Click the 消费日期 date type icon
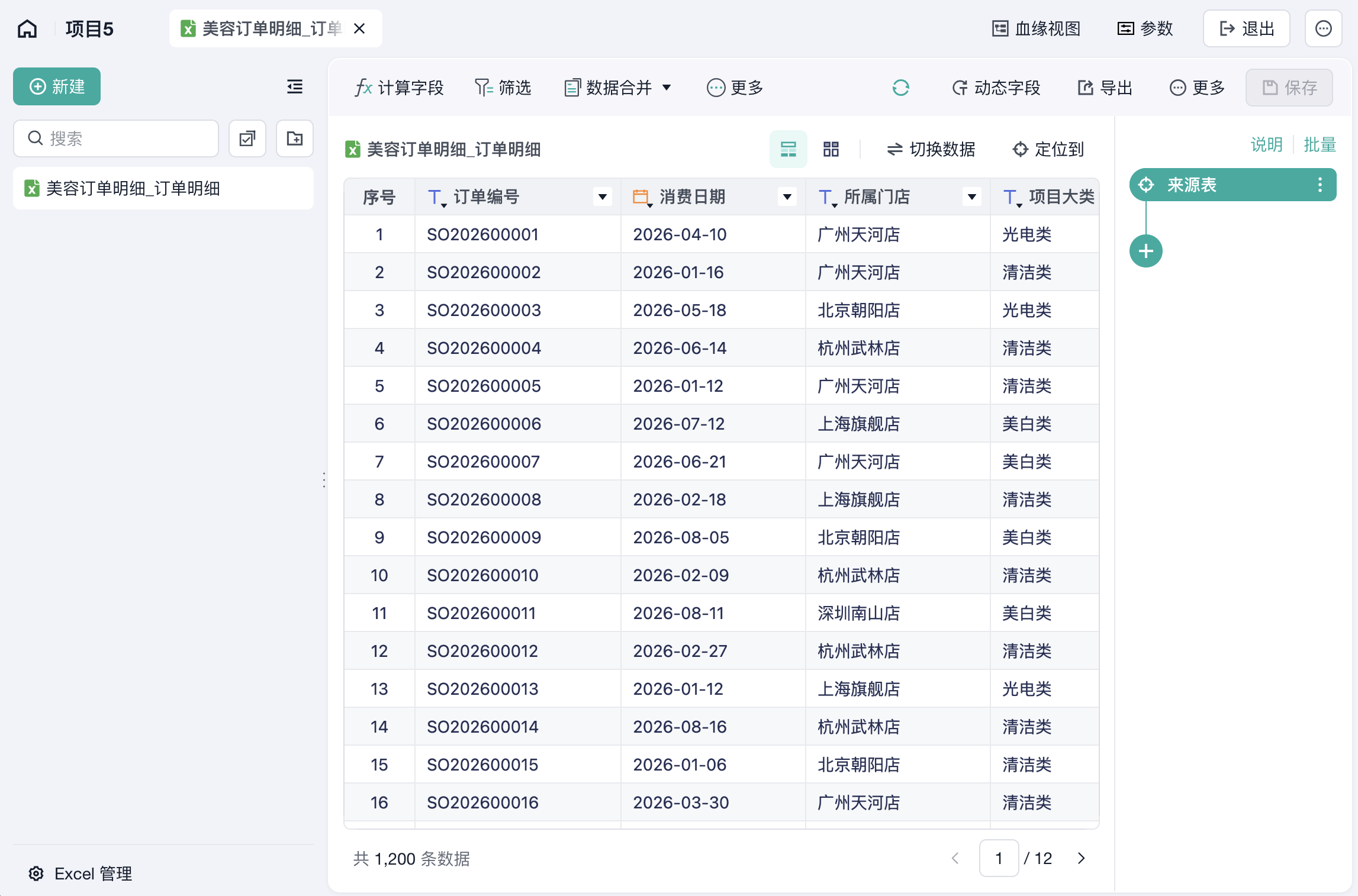1358x896 pixels. 642,197
